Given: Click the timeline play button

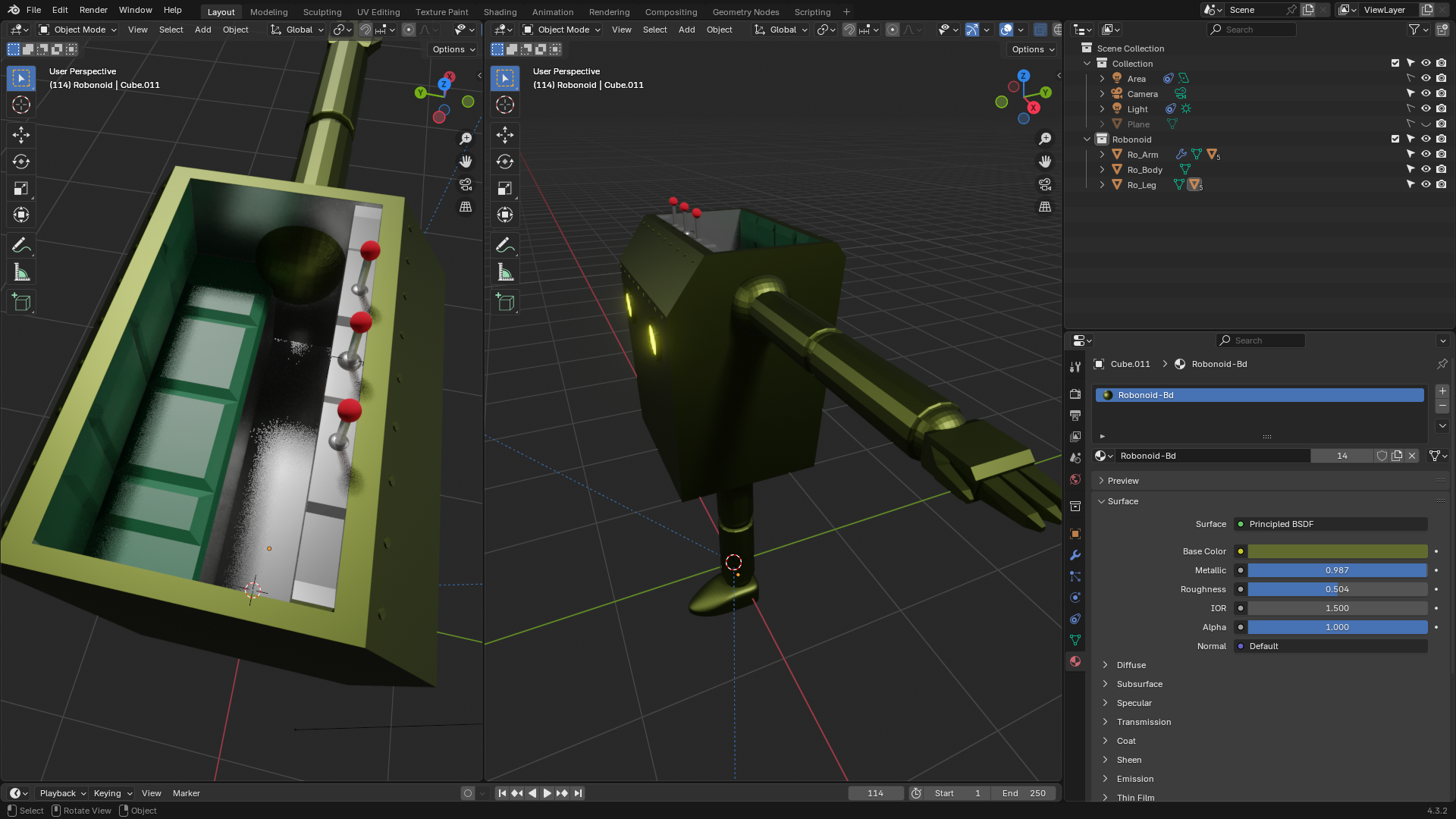Looking at the screenshot, I should (547, 793).
